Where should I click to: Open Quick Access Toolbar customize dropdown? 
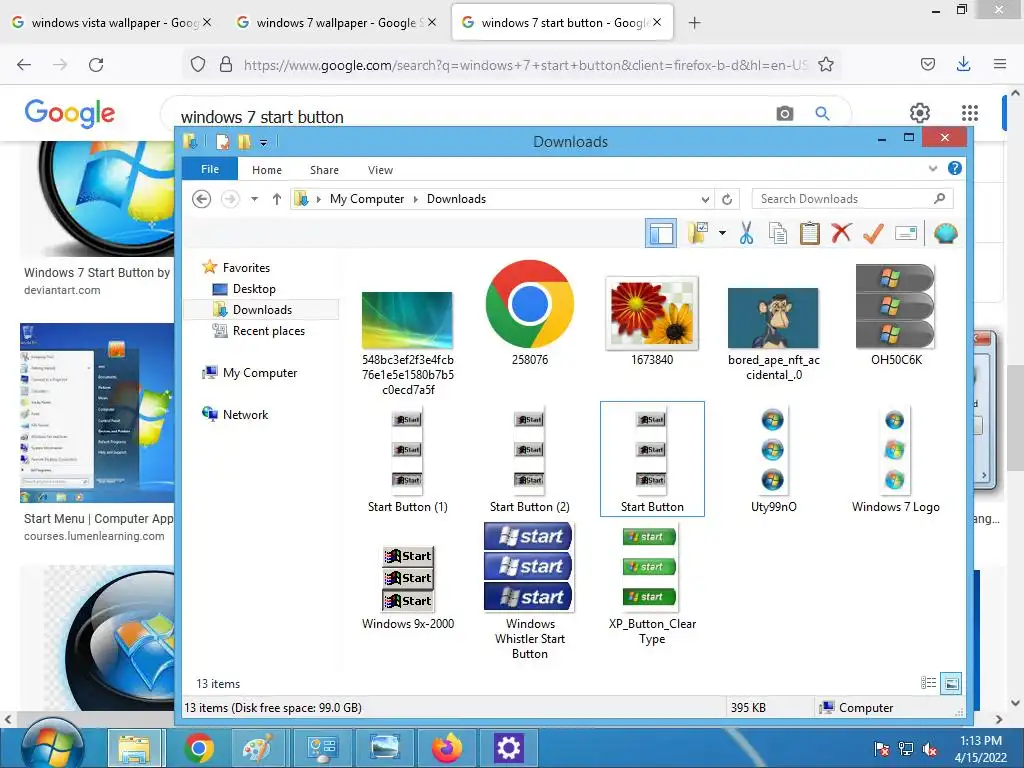pos(264,142)
